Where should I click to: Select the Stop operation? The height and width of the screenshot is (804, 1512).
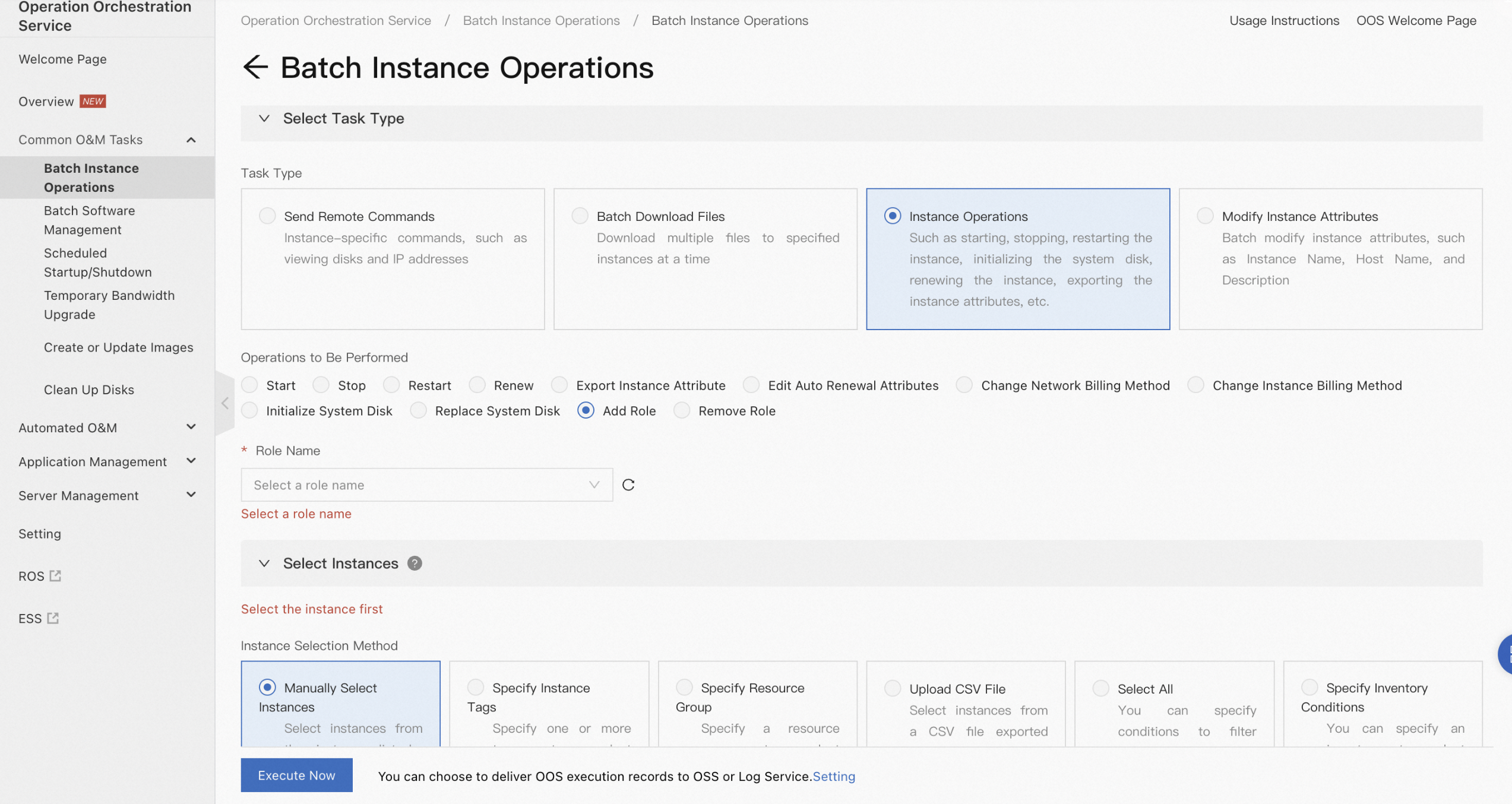321,385
